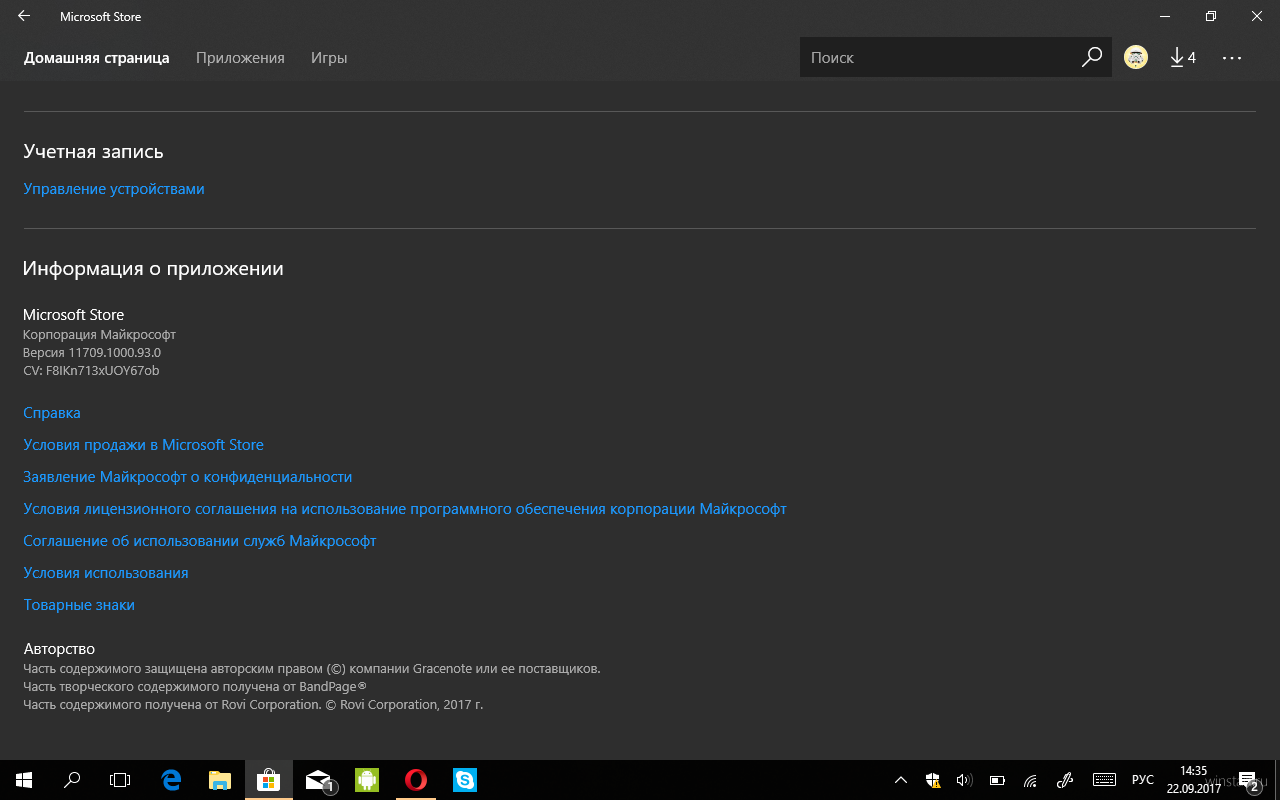This screenshot has width=1280, height=800.
Task: Open the downloads and updates icon
Action: pyautogui.click(x=1183, y=58)
